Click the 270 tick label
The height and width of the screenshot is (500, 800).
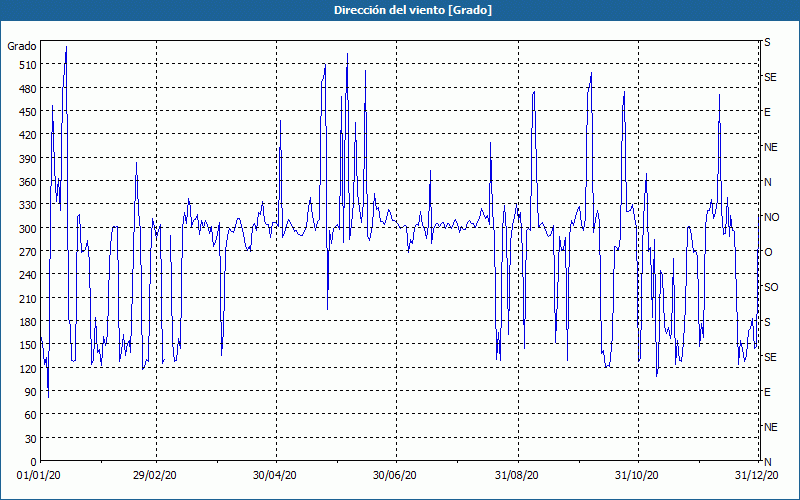pyautogui.click(x=28, y=252)
